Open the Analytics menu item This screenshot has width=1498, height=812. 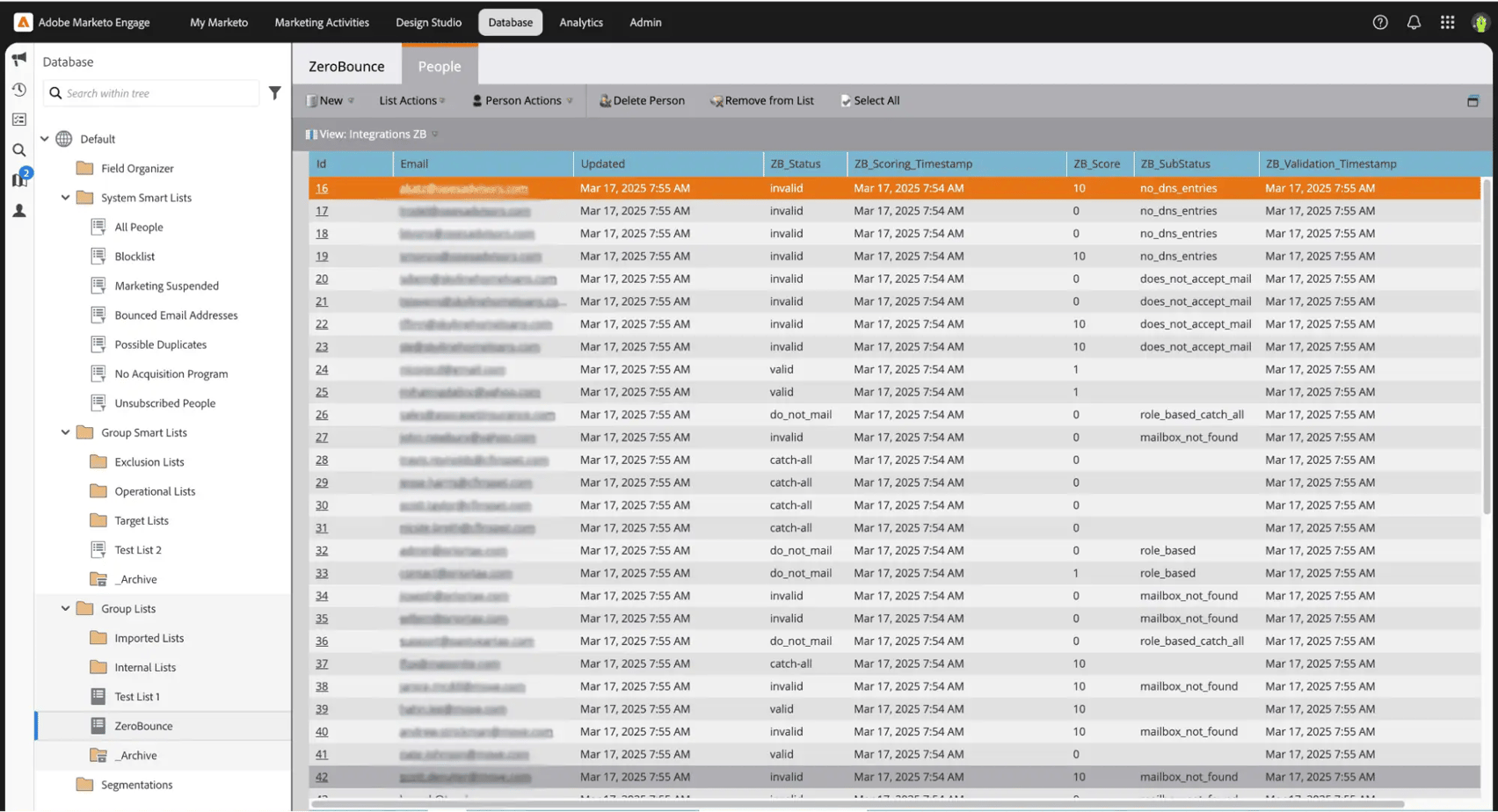click(x=580, y=22)
